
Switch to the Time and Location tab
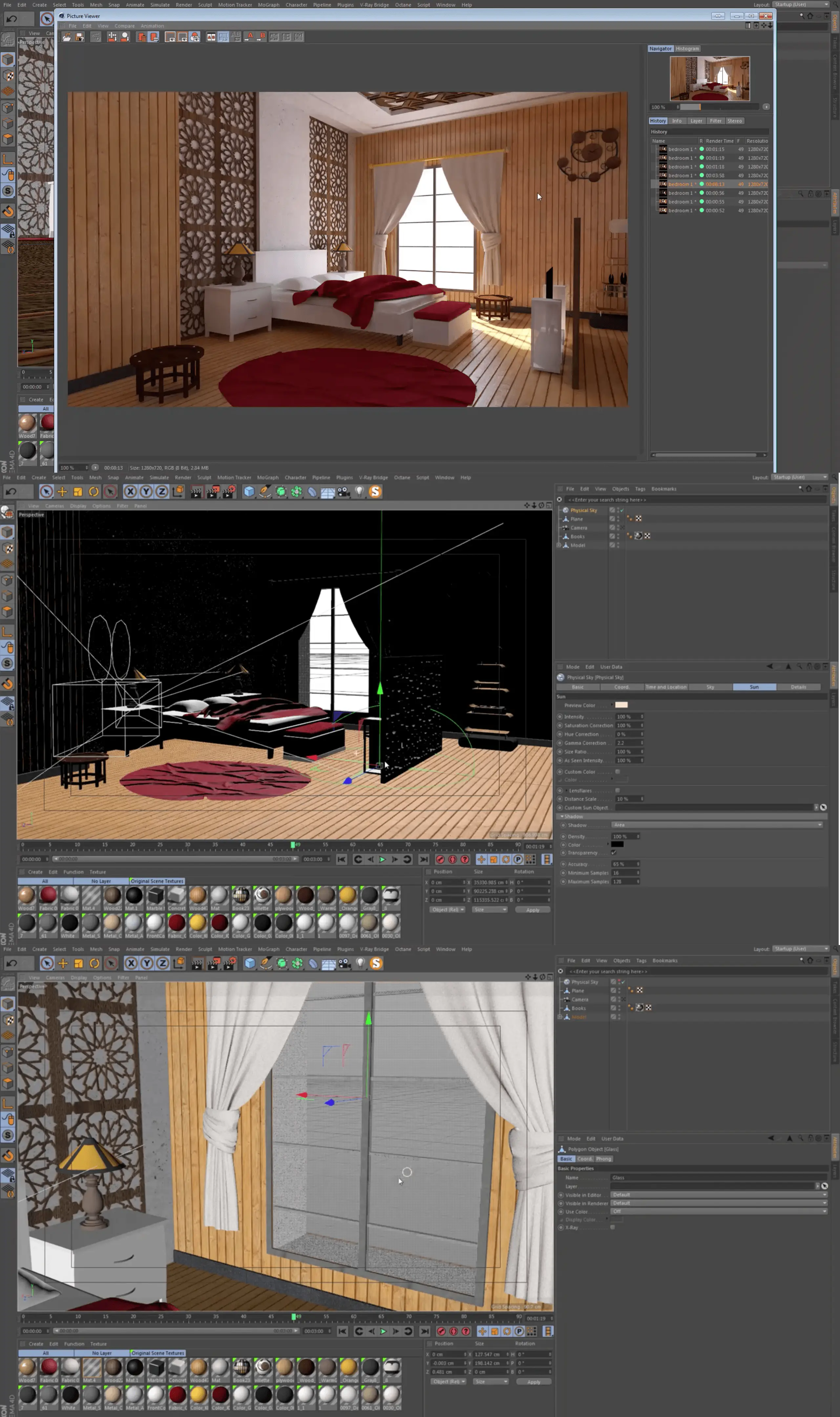(x=666, y=687)
